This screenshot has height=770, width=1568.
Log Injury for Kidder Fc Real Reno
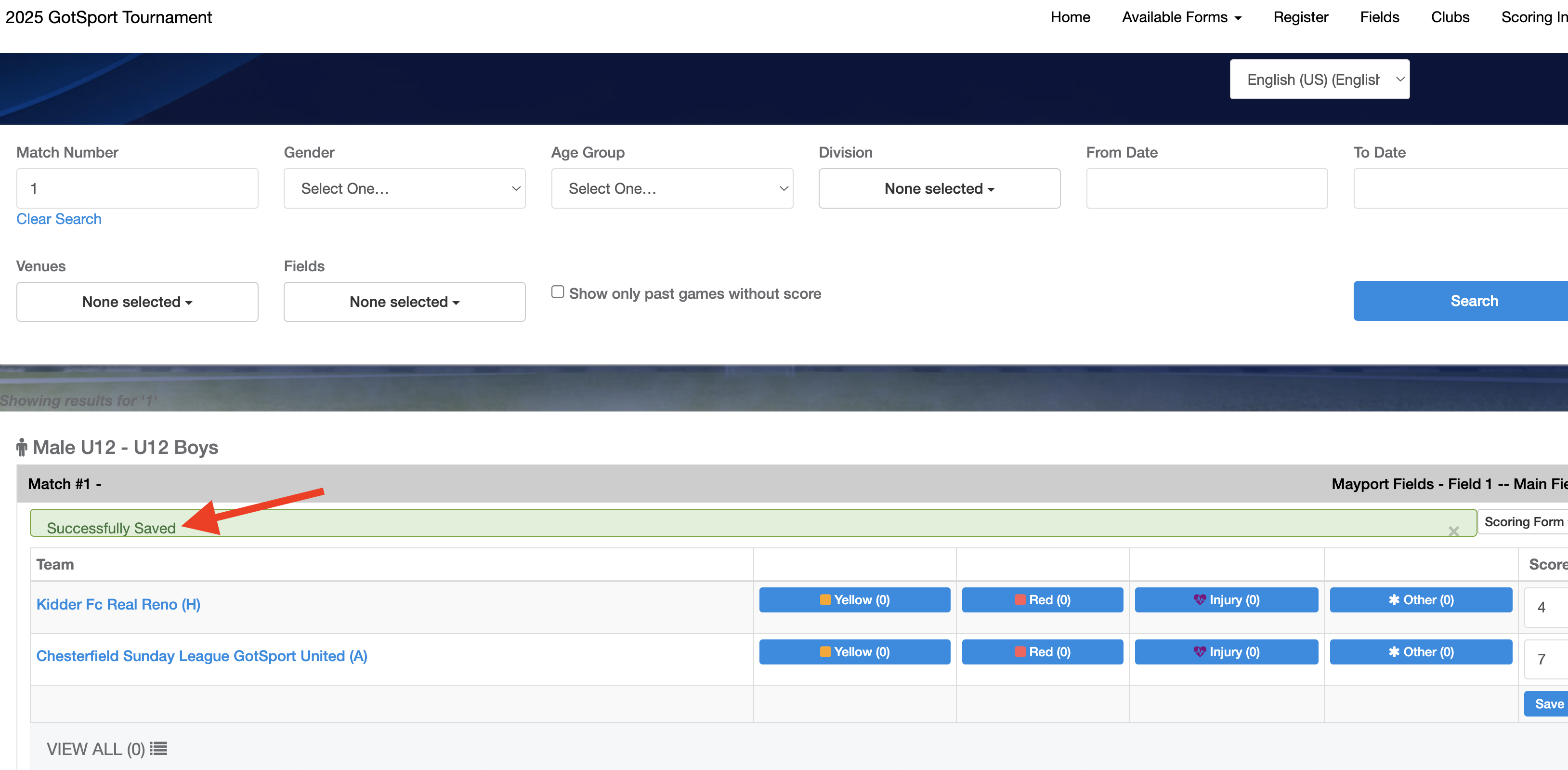coord(1227,600)
